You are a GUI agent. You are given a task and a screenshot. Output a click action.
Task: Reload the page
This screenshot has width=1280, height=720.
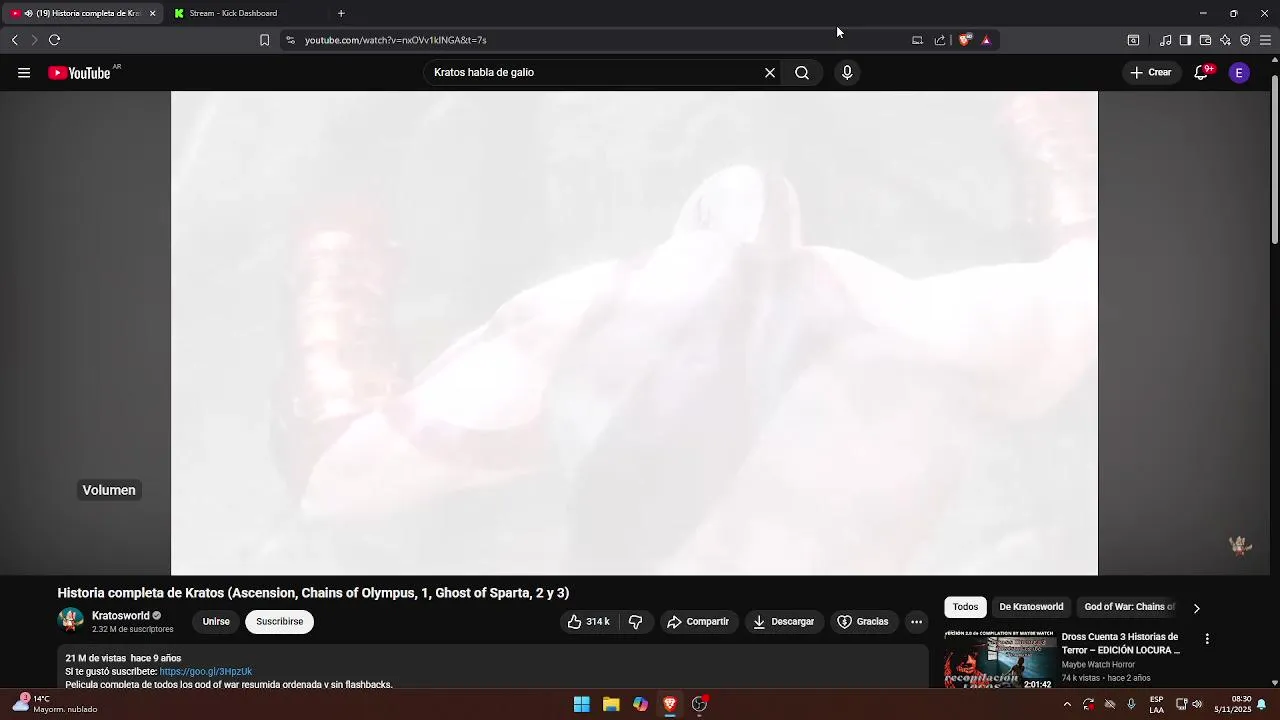(54, 40)
